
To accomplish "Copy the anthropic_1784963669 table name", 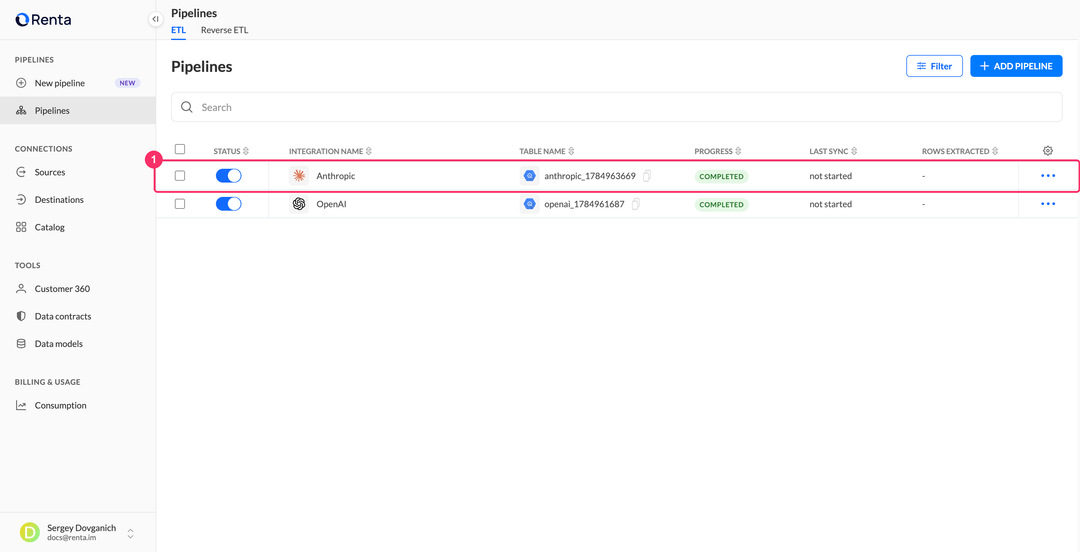I will point(647,176).
